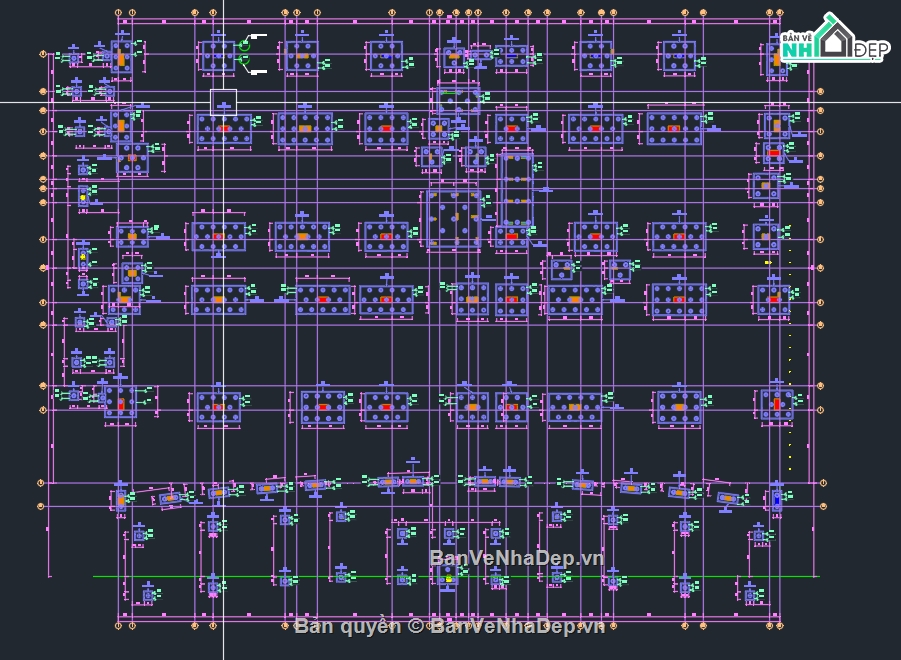Click the bottom-right orange grid axis bubble
The image size is (901, 660).
[779, 626]
